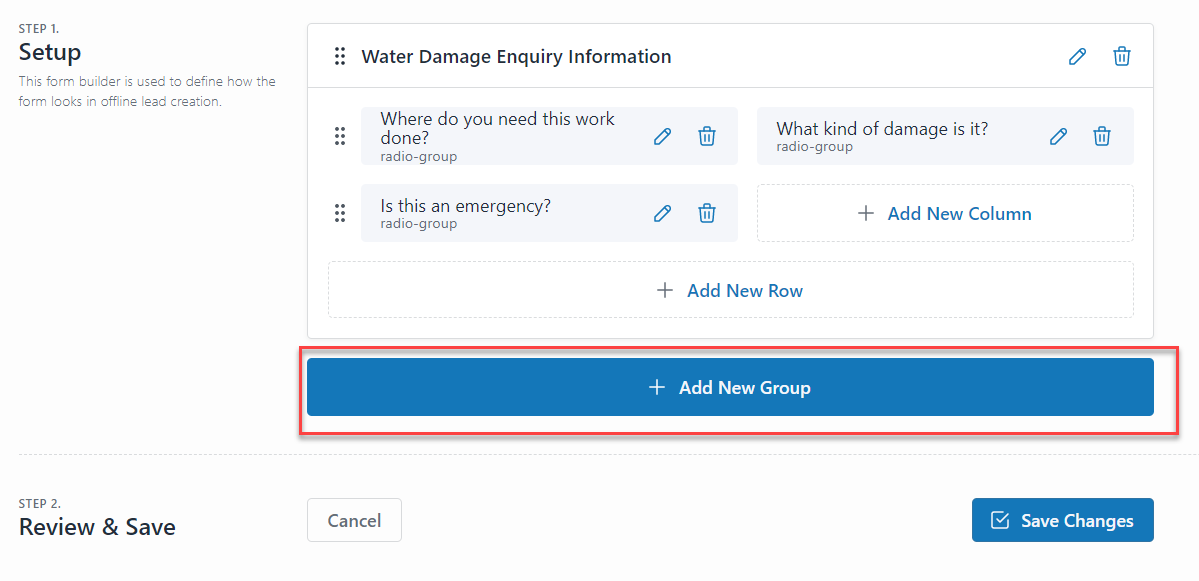The height and width of the screenshot is (581, 1199).
Task: Select the drag handle beside 'Is this an emergency?'
Action: [340, 213]
